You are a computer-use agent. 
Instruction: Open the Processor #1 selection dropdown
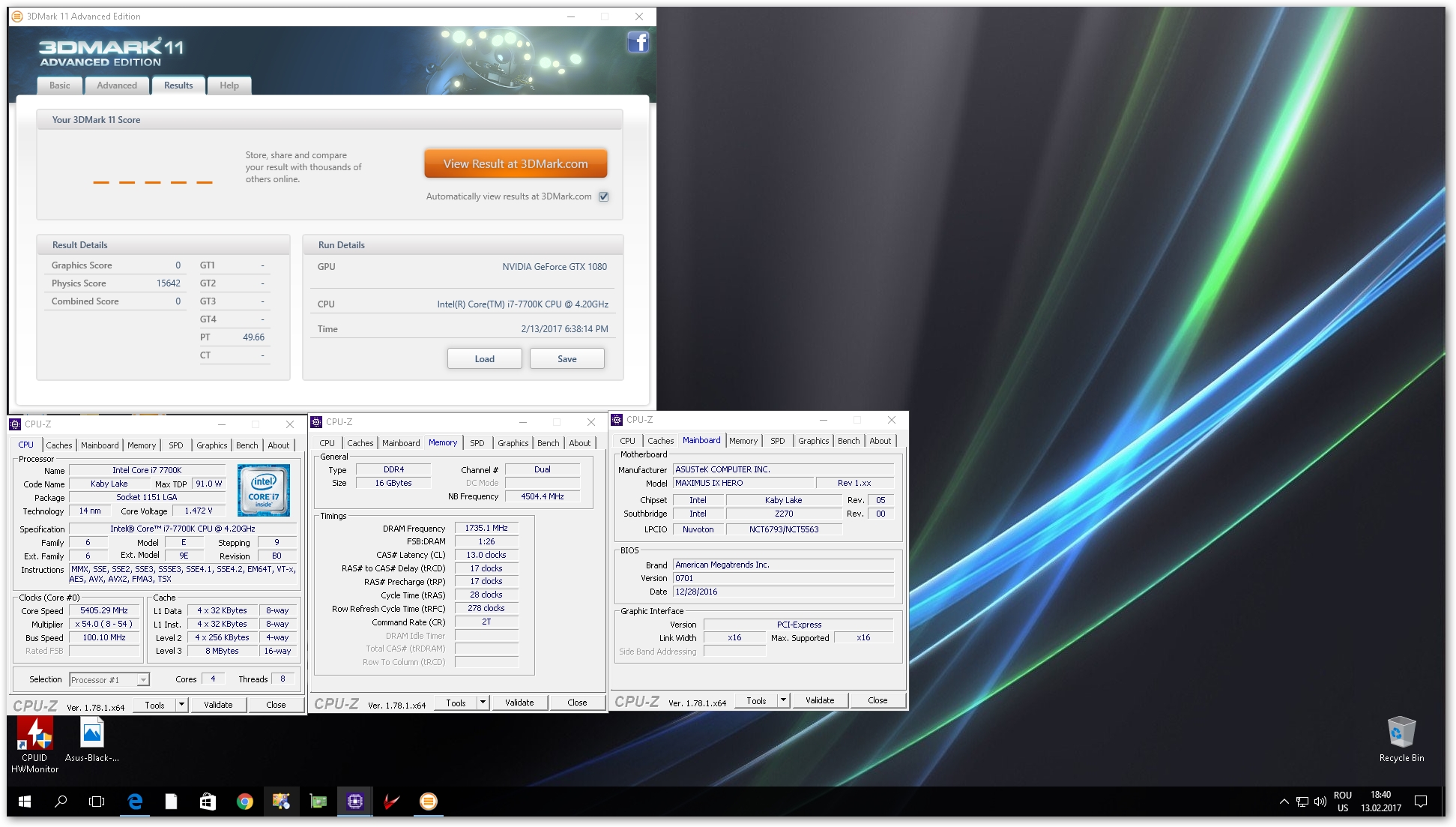(x=109, y=680)
